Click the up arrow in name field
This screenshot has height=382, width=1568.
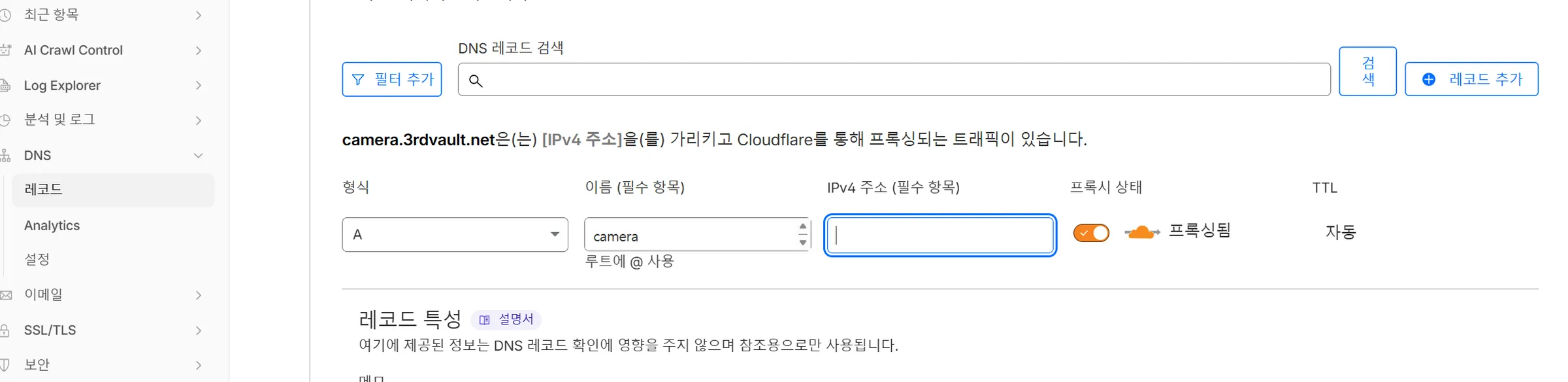802,226
